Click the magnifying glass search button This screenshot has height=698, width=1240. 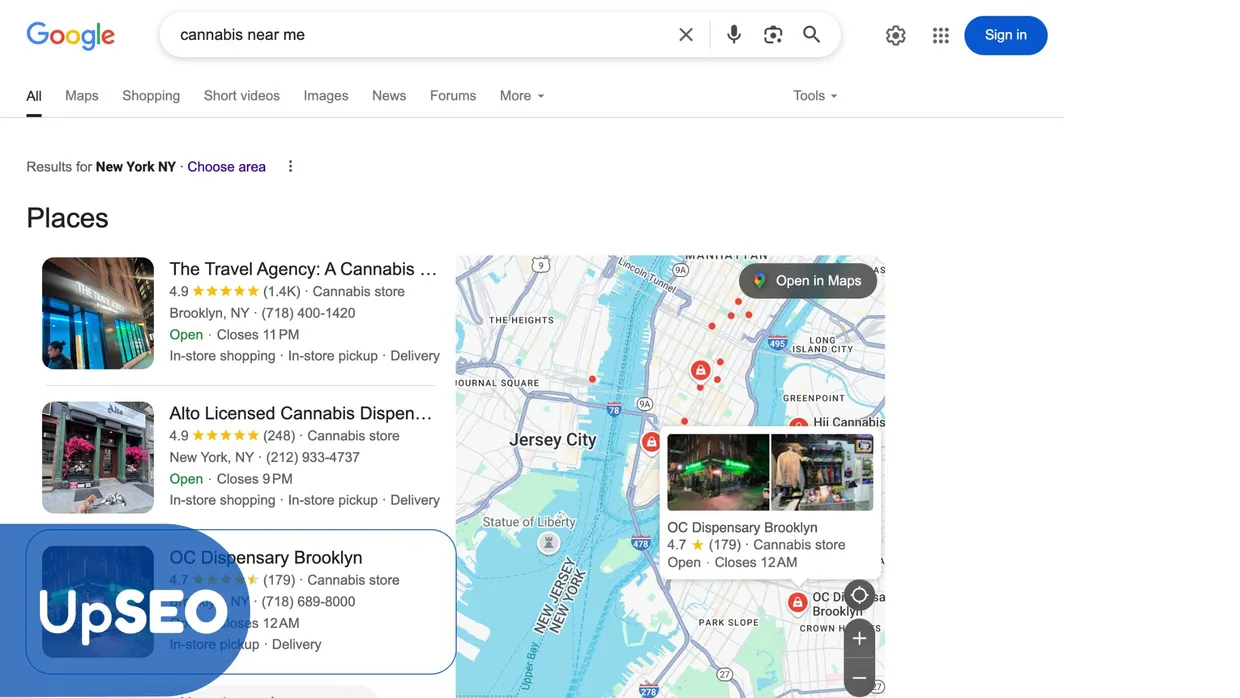coord(812,35)
